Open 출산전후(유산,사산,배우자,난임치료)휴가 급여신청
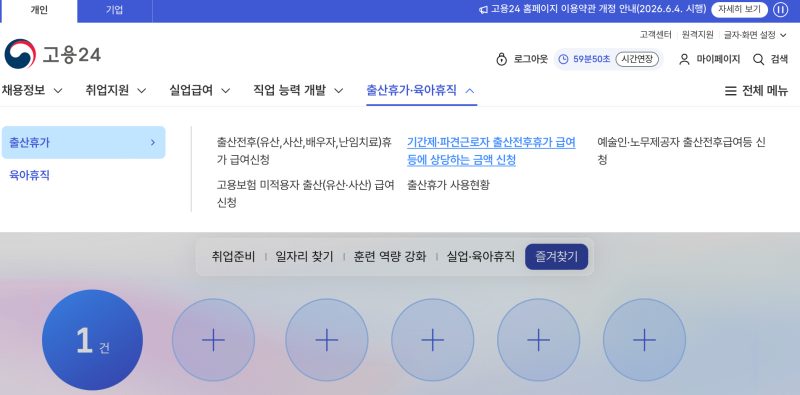This screenshot has width=800, height=395. point(305,151)
